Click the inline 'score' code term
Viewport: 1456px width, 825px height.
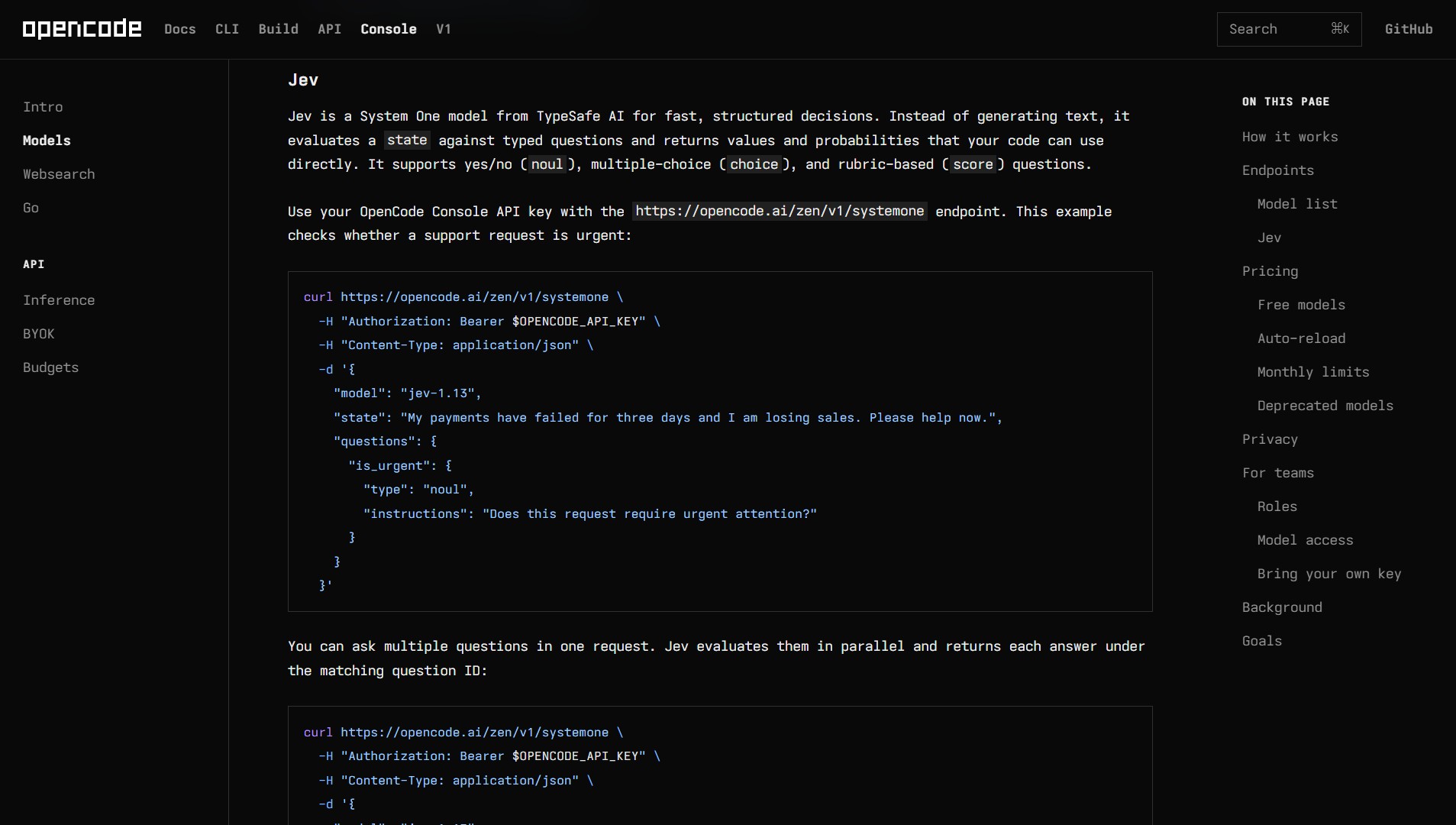pyautogui.click(x=973, y=164)
